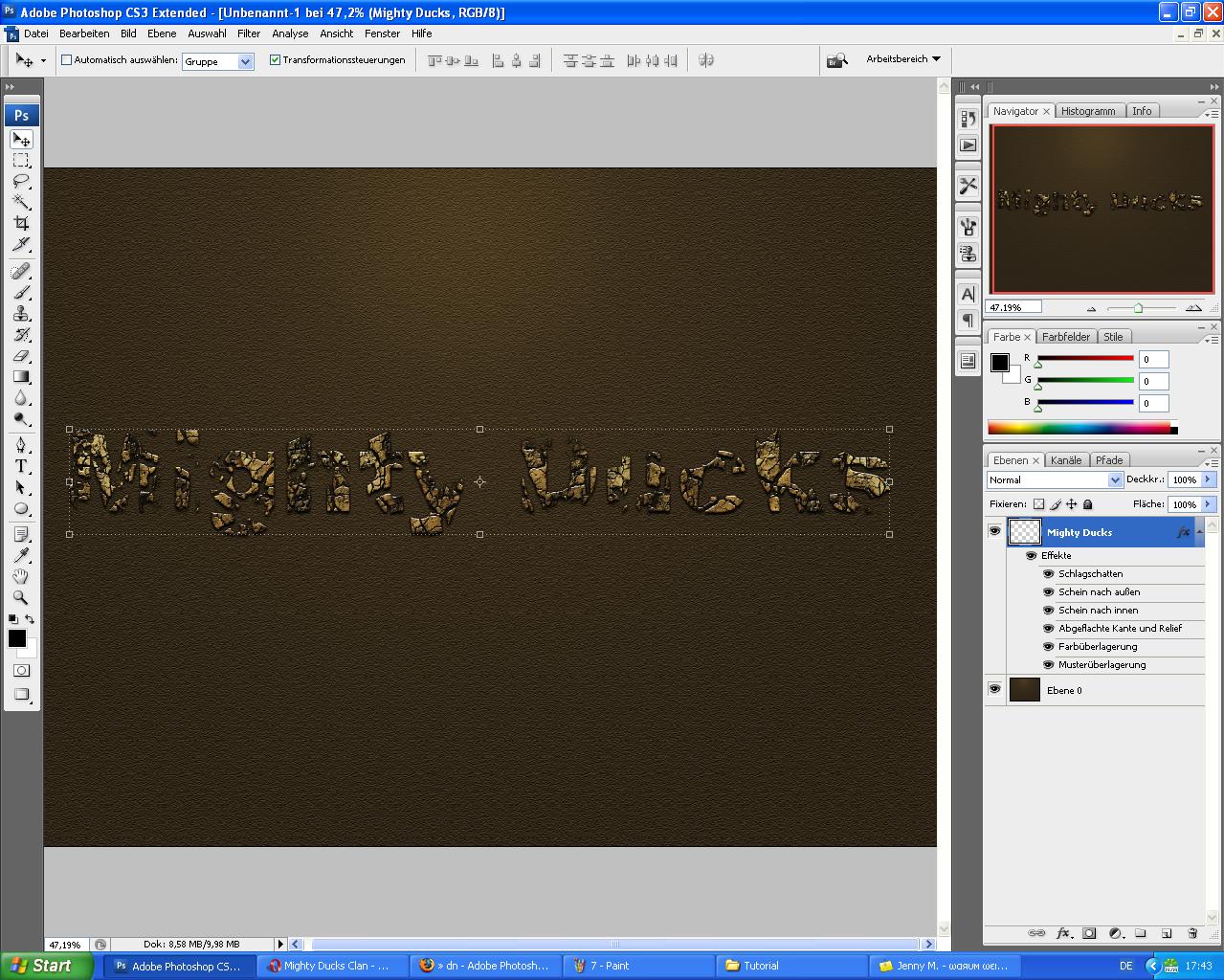Select the Horizontal Type tool
The image size is (1224, 980).
pos(21,466)
